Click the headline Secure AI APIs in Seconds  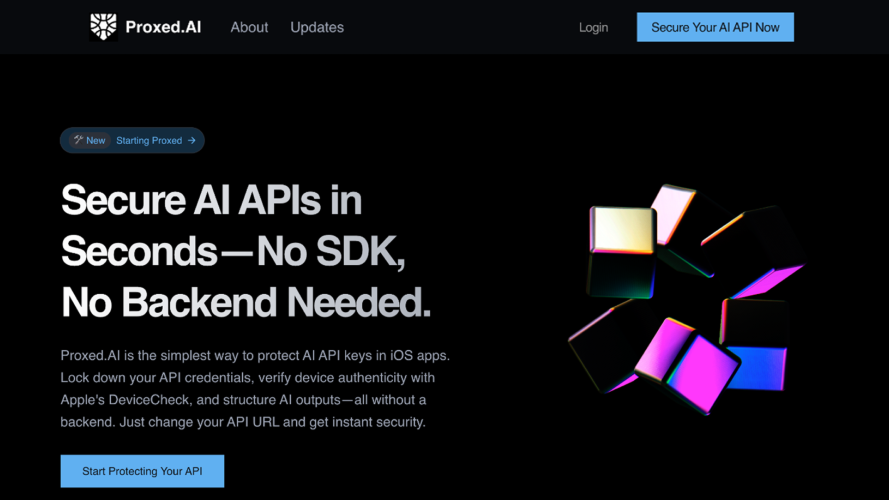245,251
